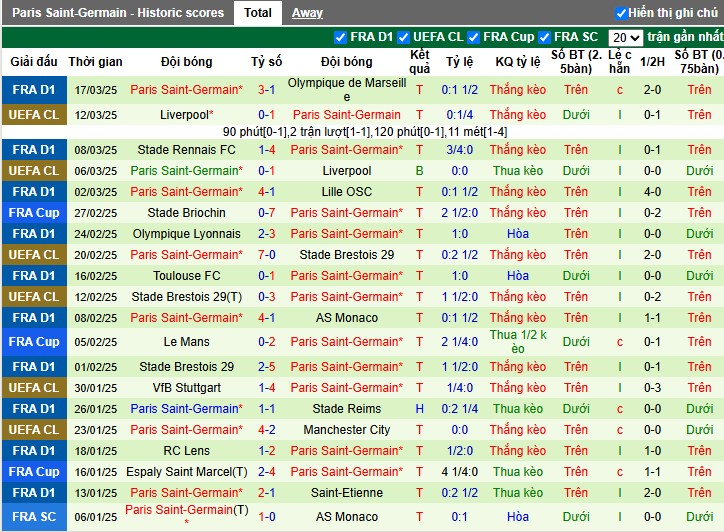Select the UEFA CL badge on 23/01/25
The image size is (724, 532).
(x=34, y=430)
